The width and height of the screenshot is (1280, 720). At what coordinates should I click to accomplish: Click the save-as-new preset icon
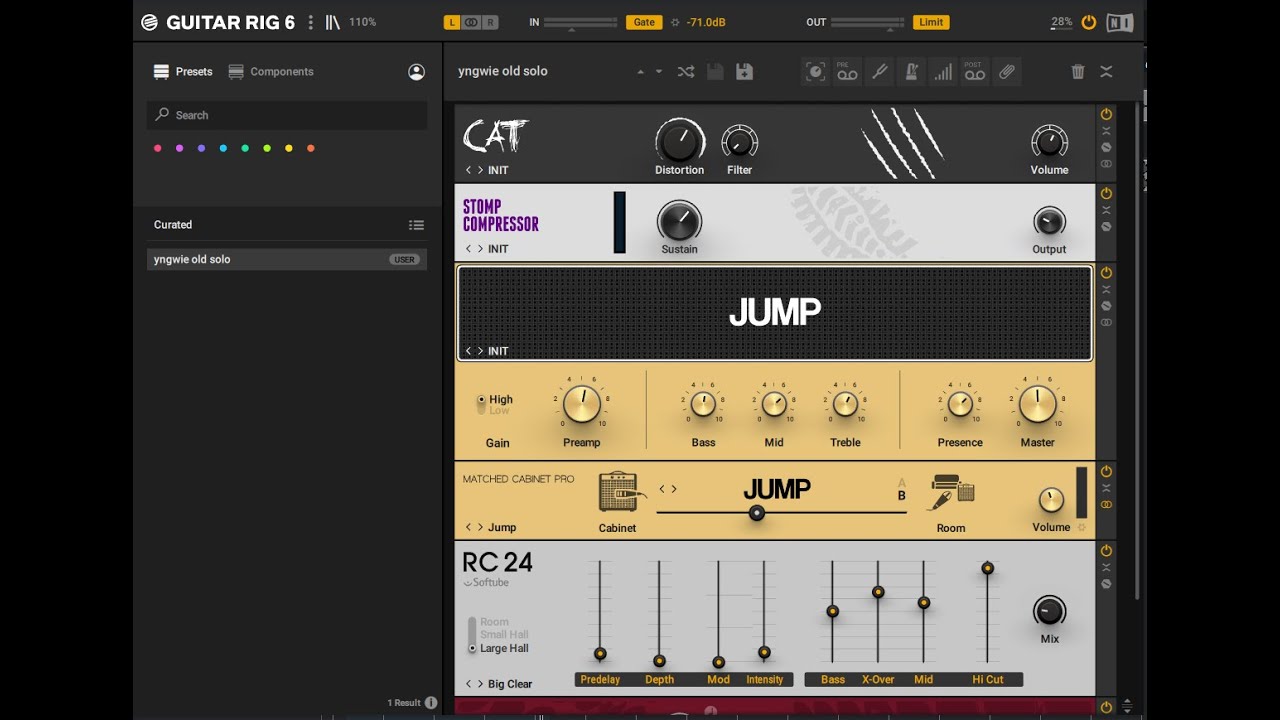(744, 71)
